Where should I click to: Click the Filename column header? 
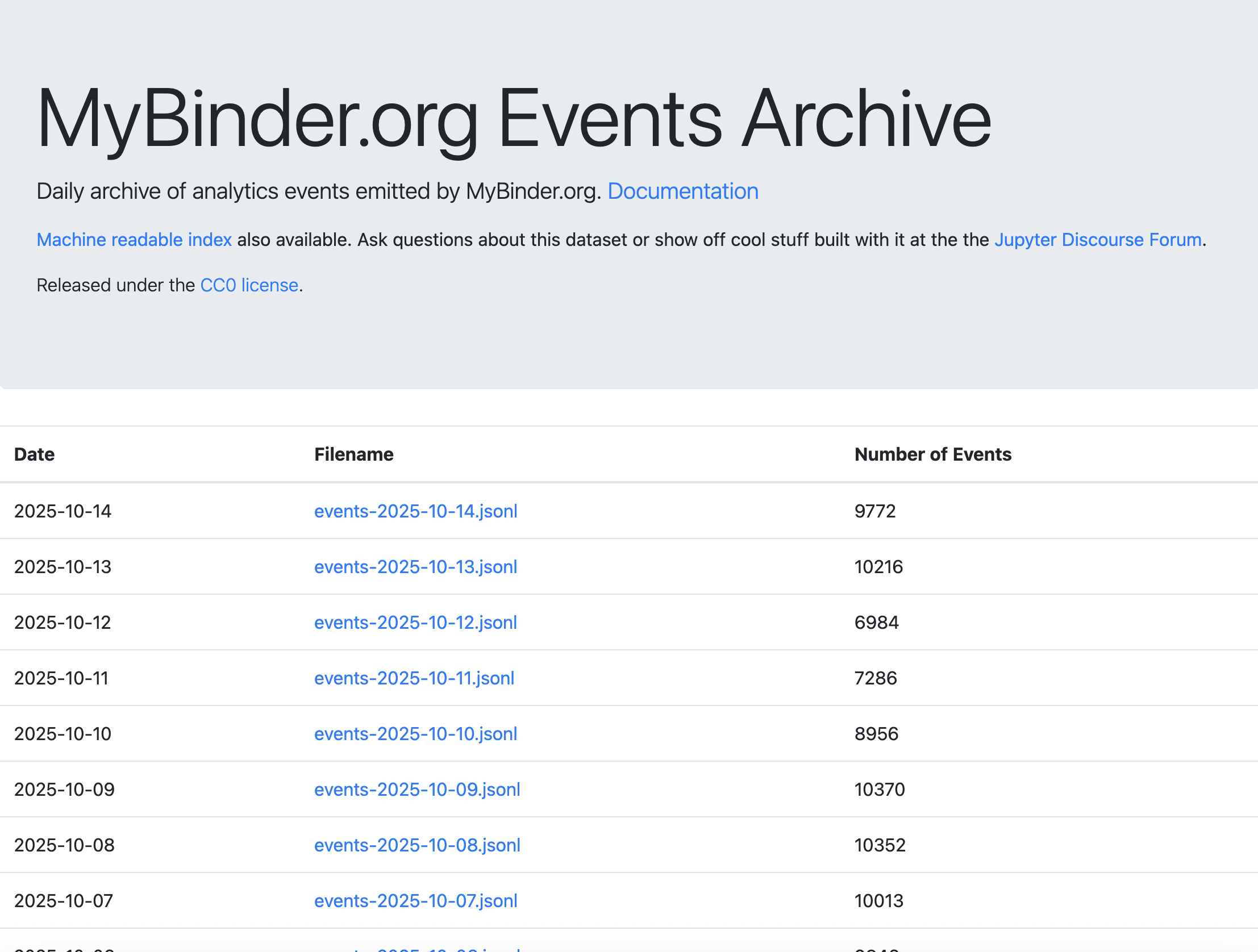pyautogui.click(x=354, y=454)
